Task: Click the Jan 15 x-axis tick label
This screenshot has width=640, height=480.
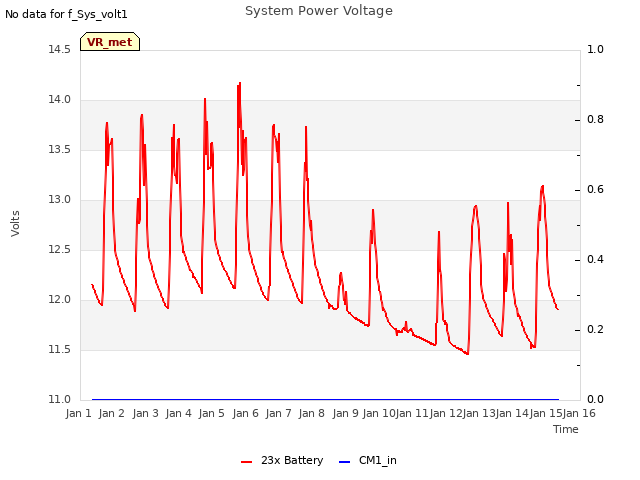Action: point(546,413)
